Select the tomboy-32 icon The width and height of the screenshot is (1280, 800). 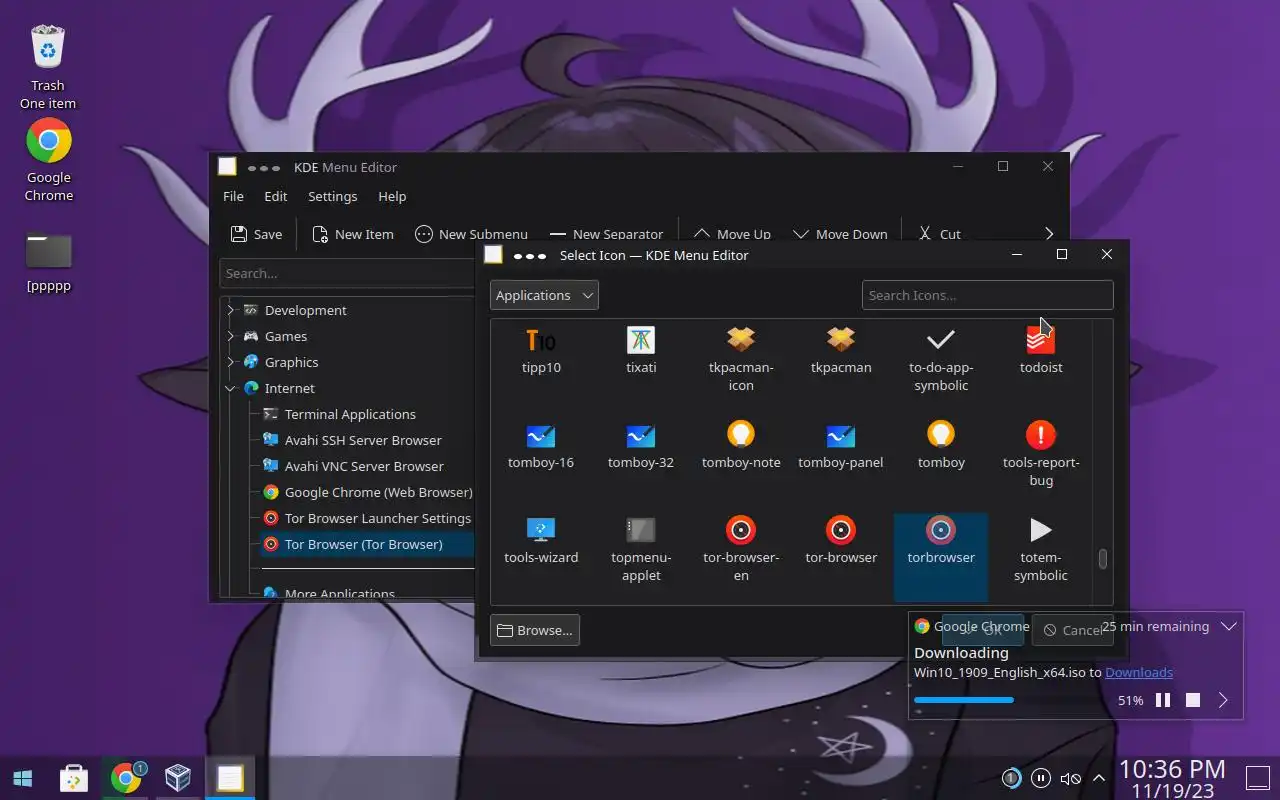coord(641,435)
